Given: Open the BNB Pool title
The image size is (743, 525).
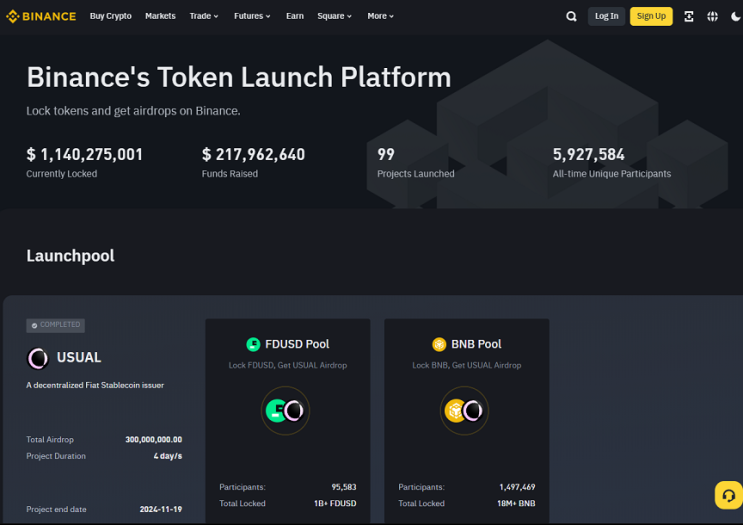Looking at the screenshot, I should pyautogui.click(x=476, y=344).
